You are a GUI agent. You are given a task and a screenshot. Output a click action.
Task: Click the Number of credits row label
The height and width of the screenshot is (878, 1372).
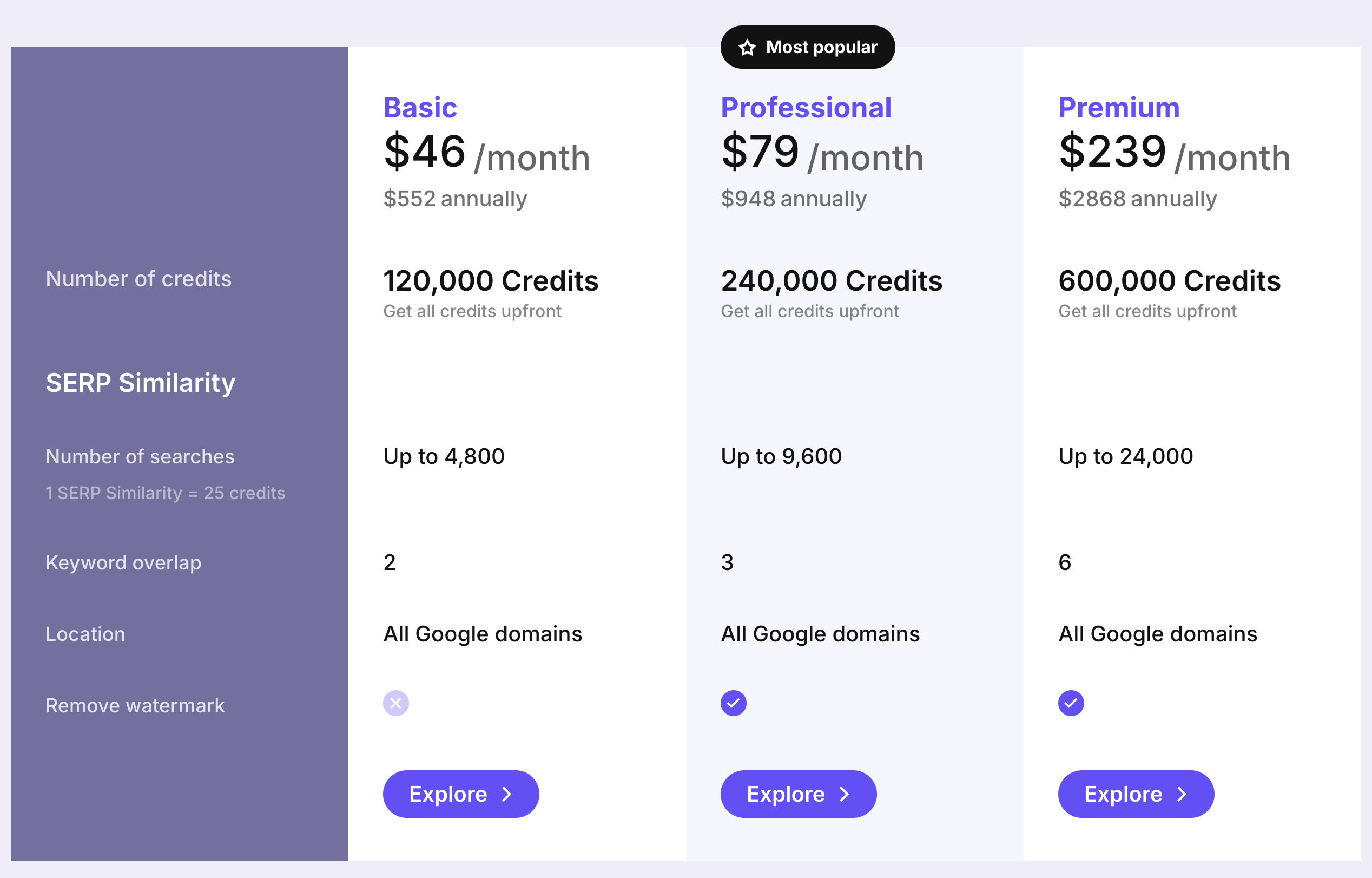click(x=138, y=279)
